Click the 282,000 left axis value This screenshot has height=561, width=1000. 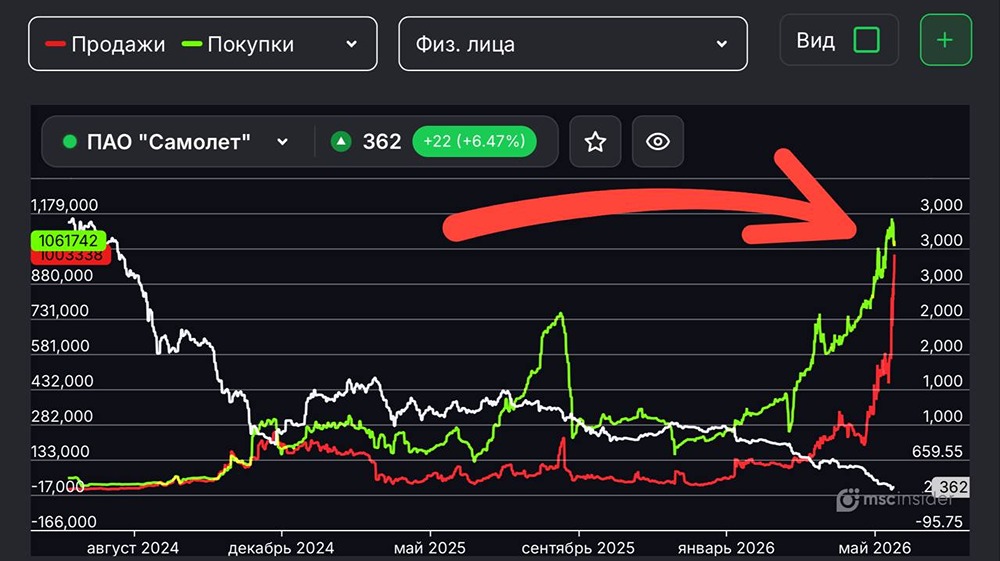point(62,416)
